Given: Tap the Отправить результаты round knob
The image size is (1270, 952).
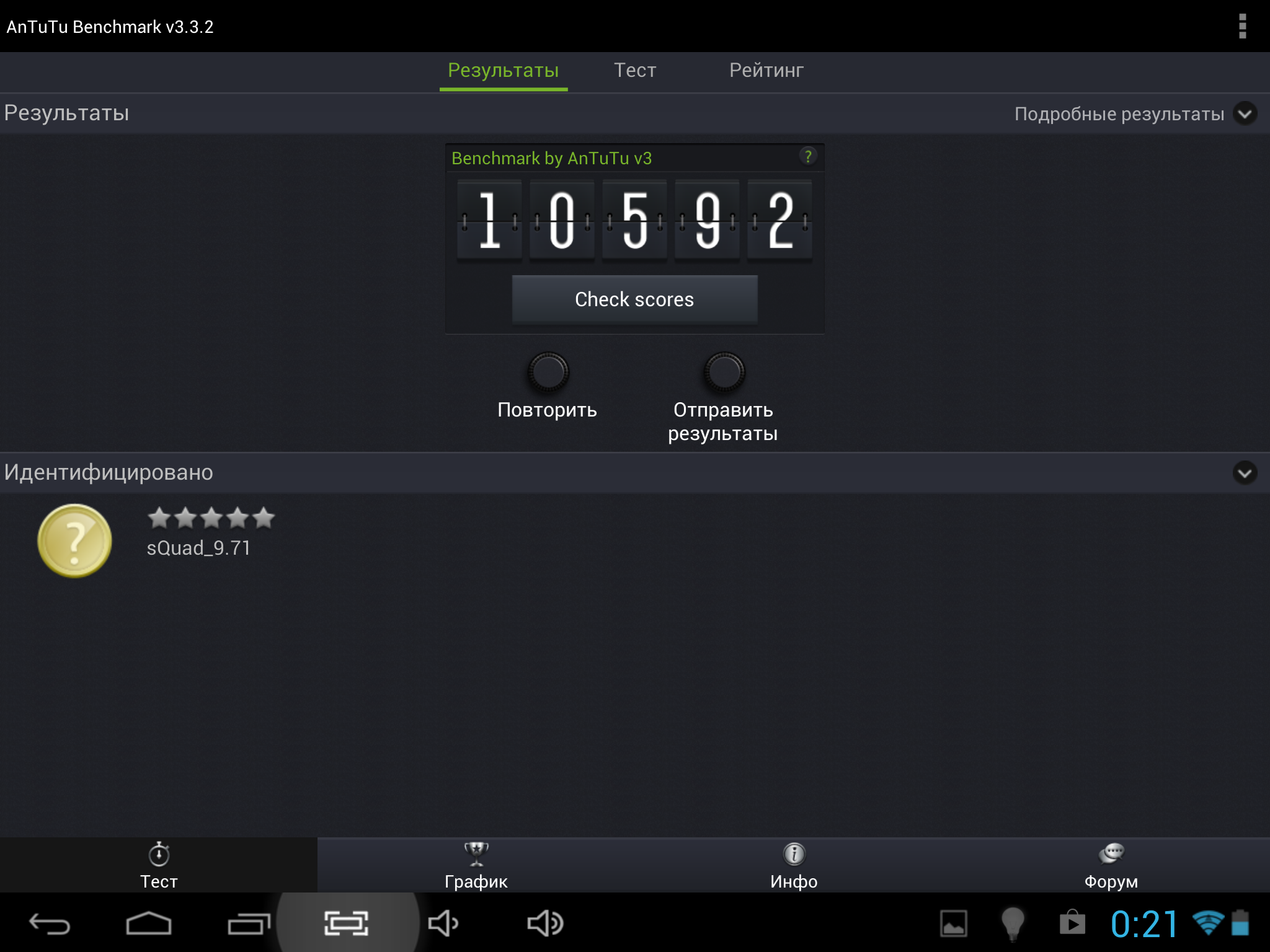Looking at the screenshot, I should pos(724,372).
